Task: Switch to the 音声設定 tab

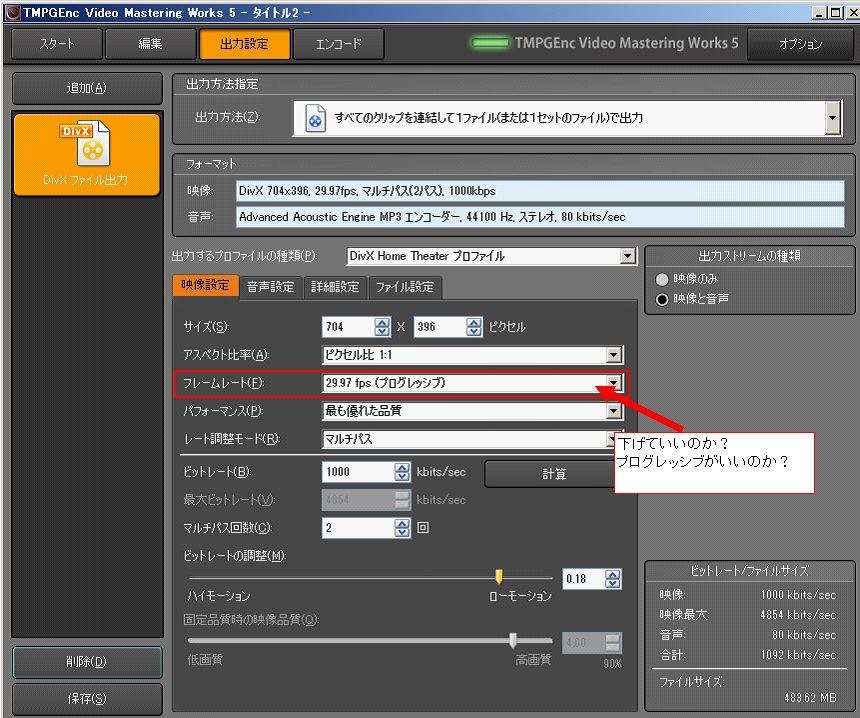Action: (x=270, y=287)
